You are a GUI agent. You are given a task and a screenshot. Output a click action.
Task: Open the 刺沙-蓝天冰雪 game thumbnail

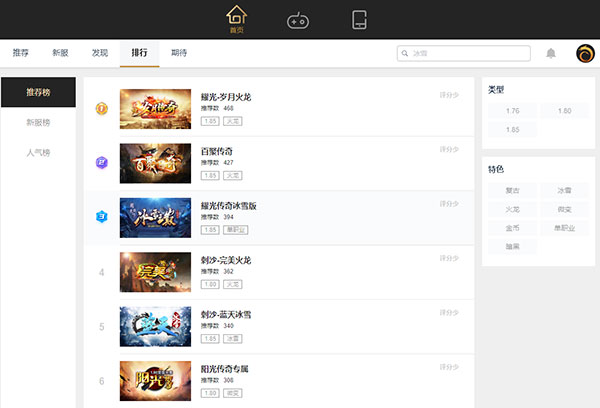tap(155, 326)
